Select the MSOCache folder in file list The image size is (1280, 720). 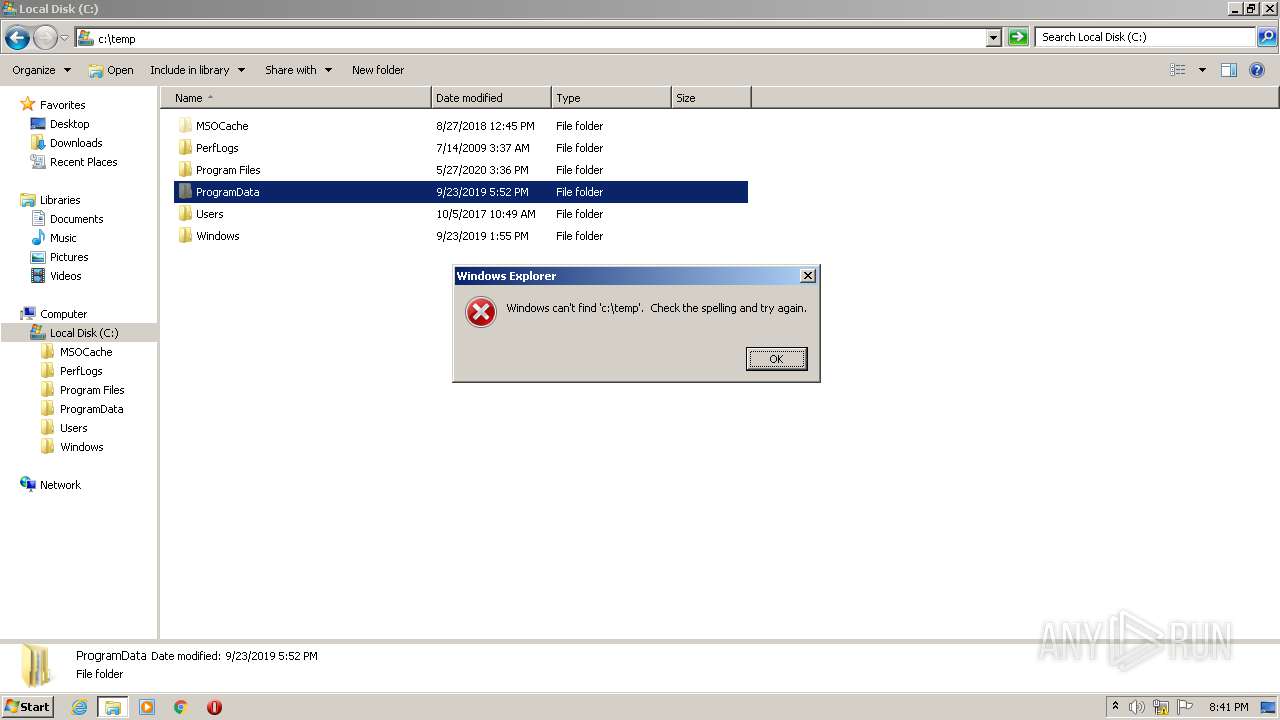point(222,126)
